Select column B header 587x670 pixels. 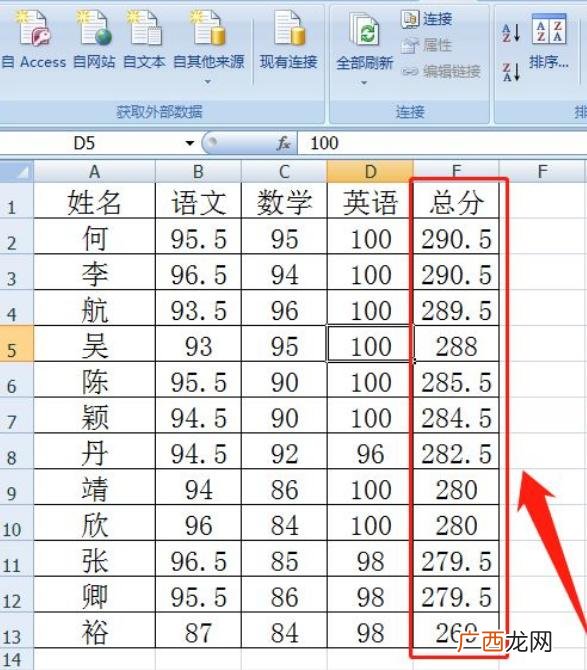(198, 172)
